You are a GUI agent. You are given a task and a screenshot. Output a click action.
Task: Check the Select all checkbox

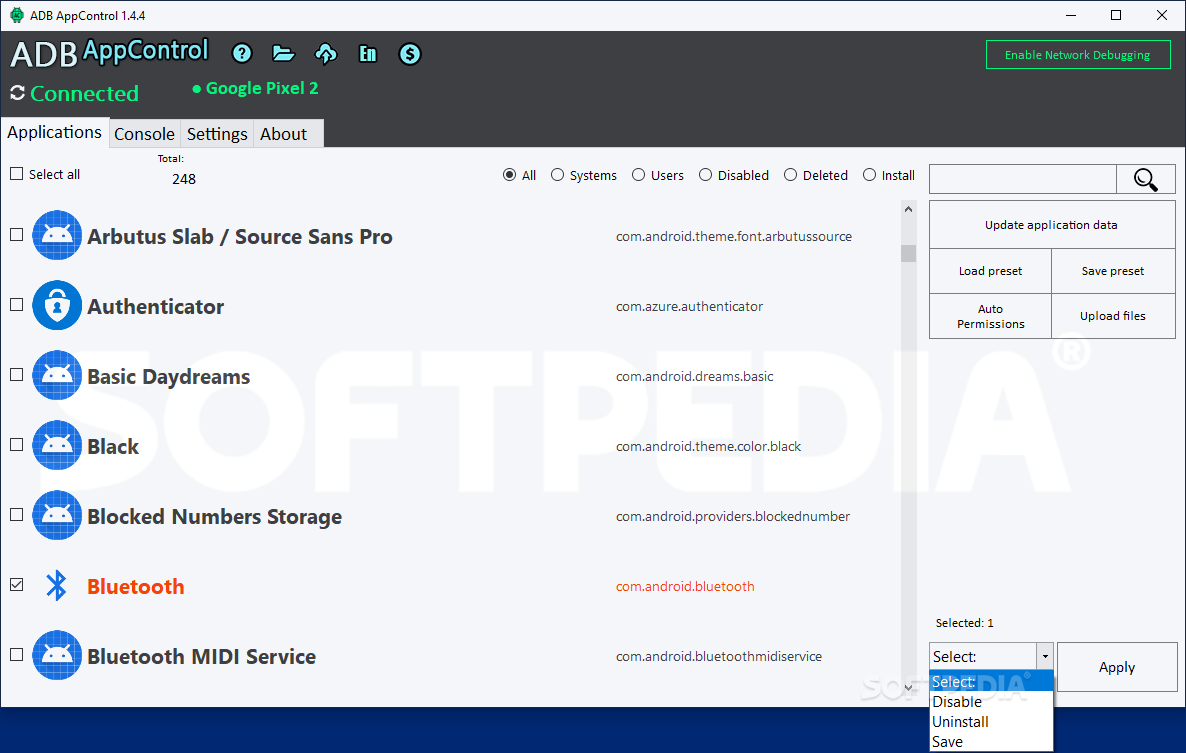pos(17,174)
